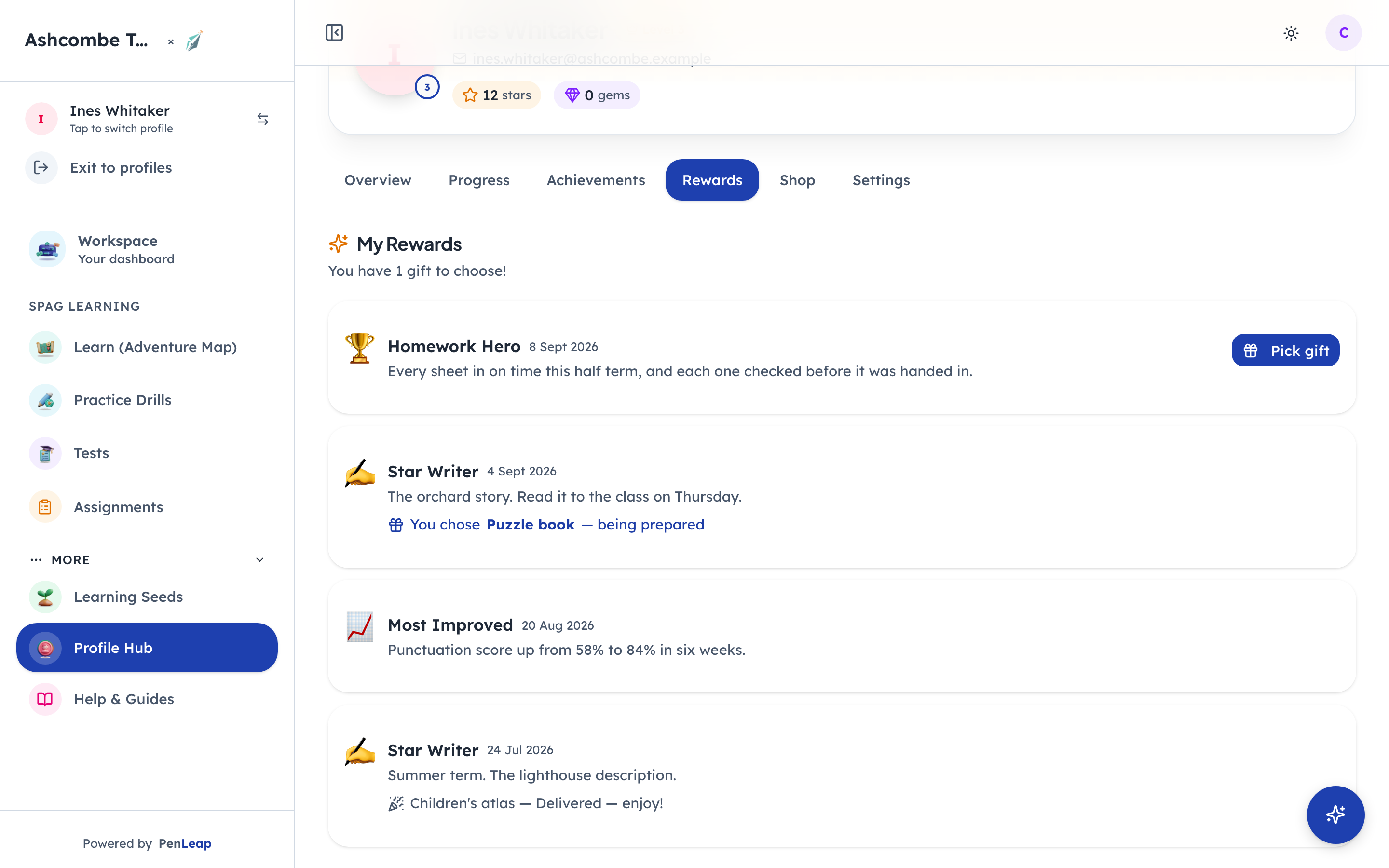Open the AI assistant sparkle button
1389x868 pixels.
point(1335,814)
